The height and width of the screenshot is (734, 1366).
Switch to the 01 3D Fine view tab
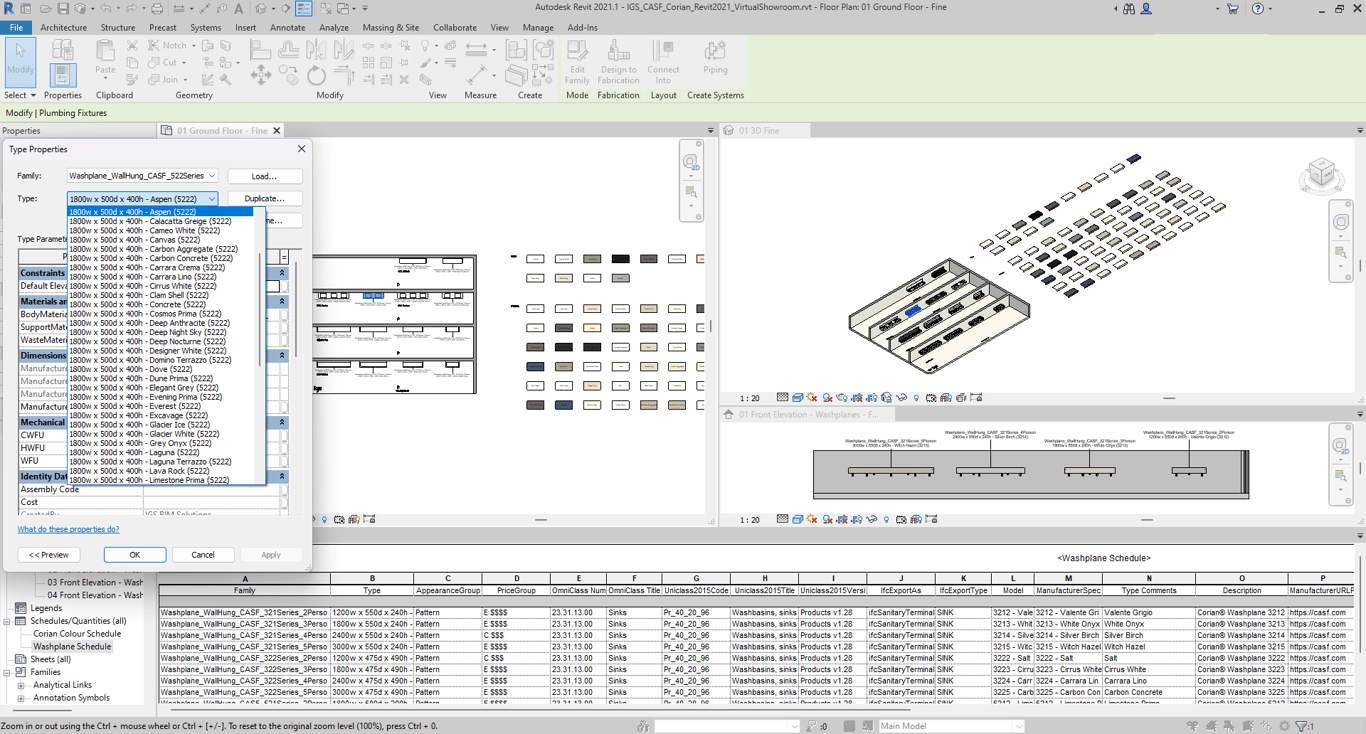tap(758, 131)
